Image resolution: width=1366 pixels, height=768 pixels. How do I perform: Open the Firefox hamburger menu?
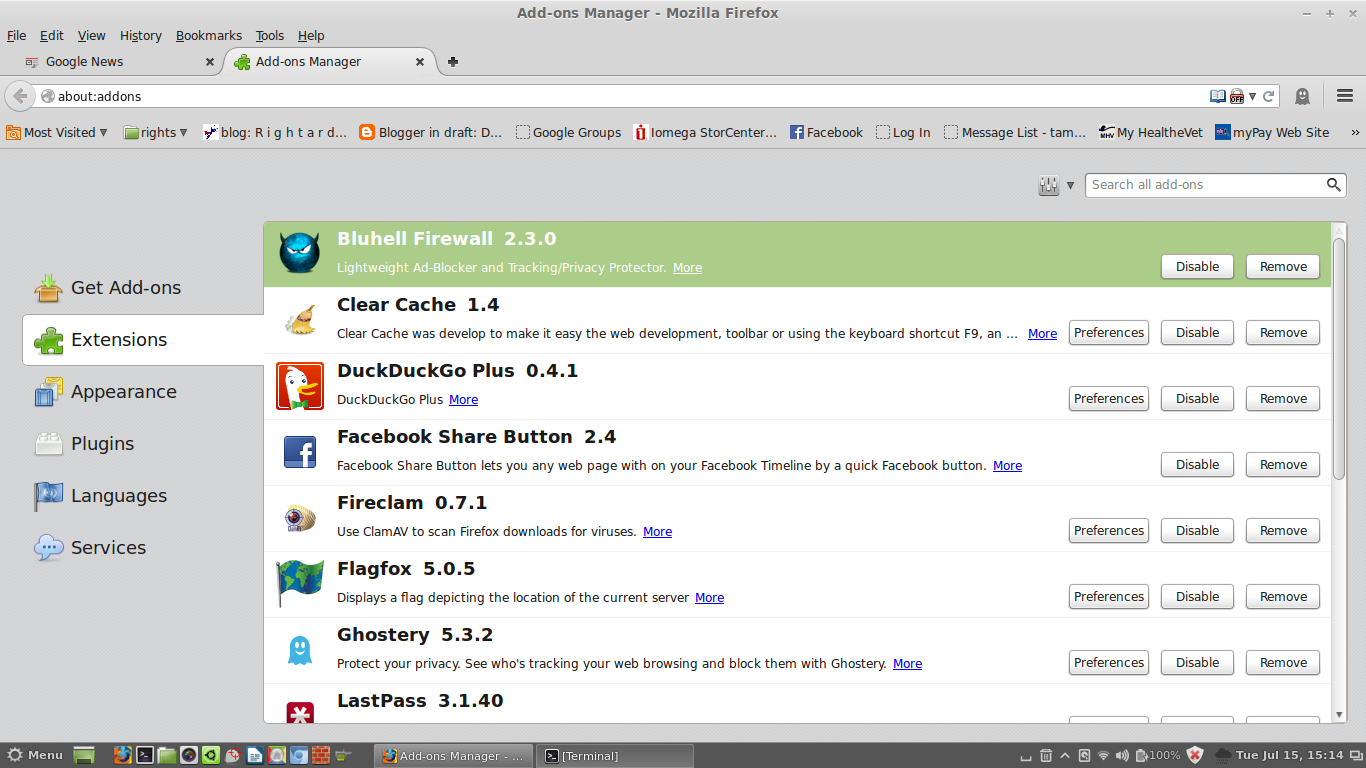[x=1345, y=96]
